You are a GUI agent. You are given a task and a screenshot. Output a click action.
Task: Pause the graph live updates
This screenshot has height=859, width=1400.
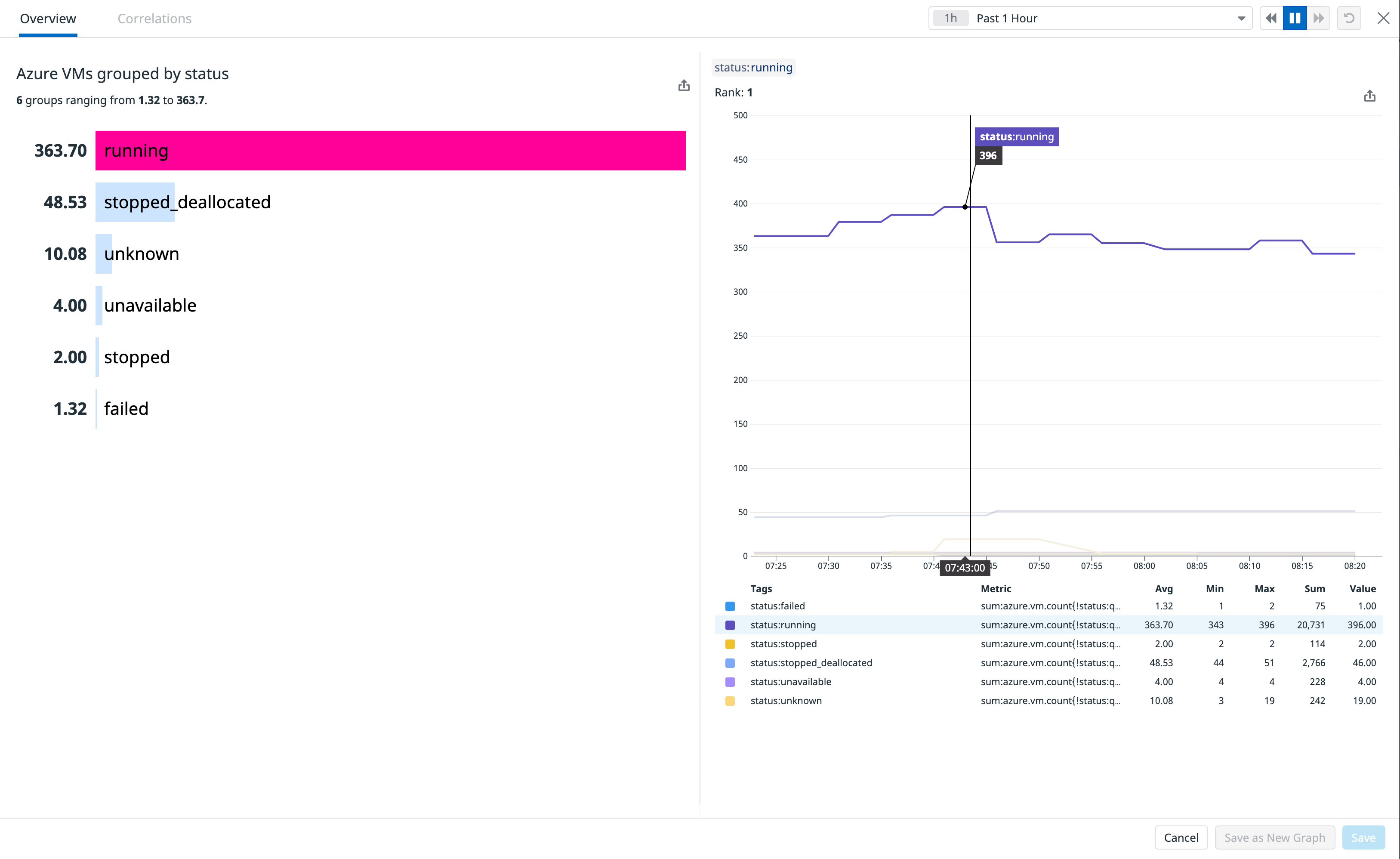[x=1294, y=18]
